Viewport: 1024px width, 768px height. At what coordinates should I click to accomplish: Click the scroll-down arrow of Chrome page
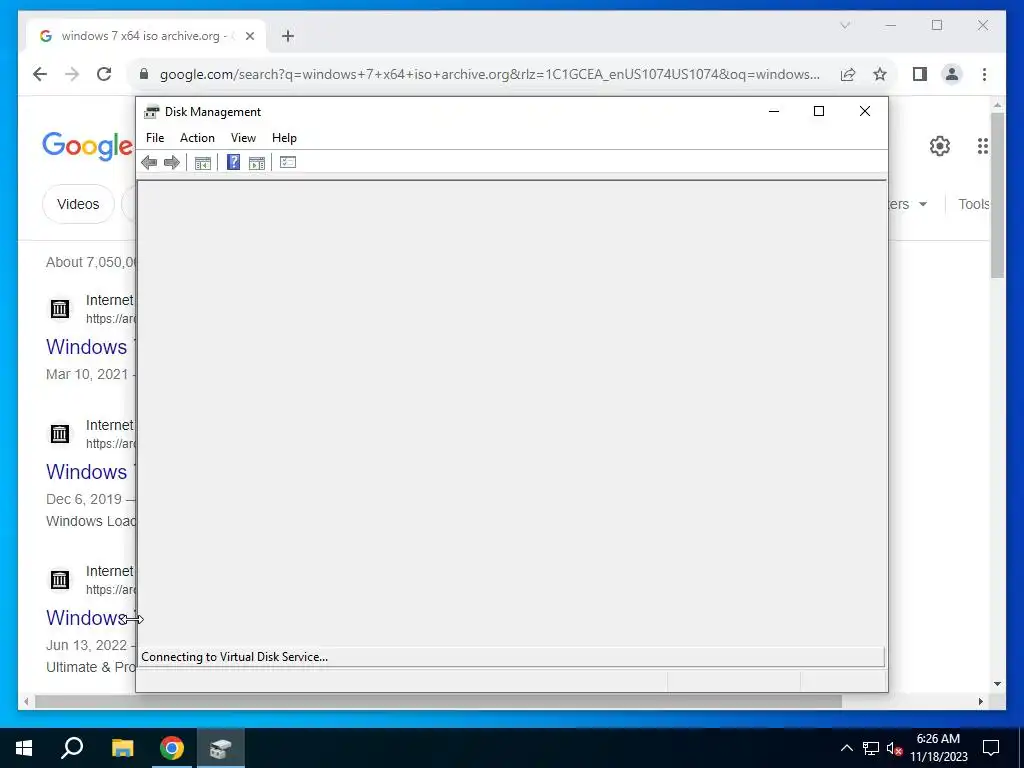997,684
